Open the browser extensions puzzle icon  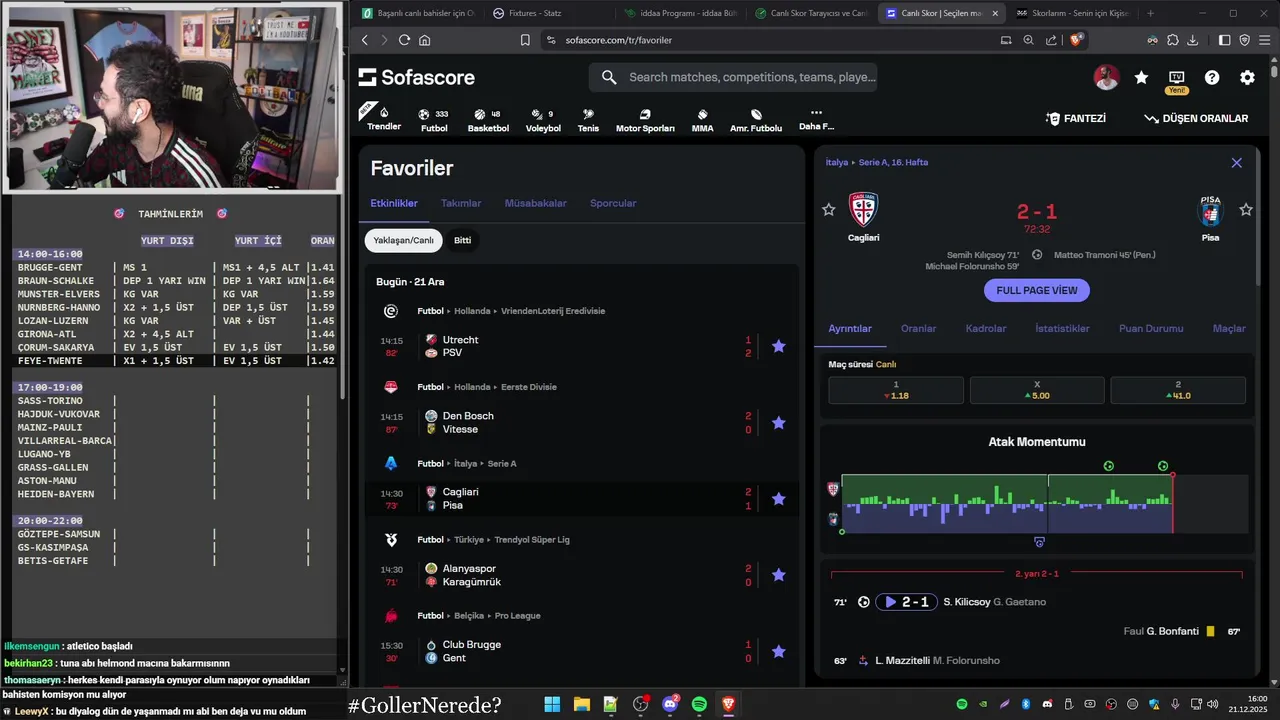(1172, 40)
